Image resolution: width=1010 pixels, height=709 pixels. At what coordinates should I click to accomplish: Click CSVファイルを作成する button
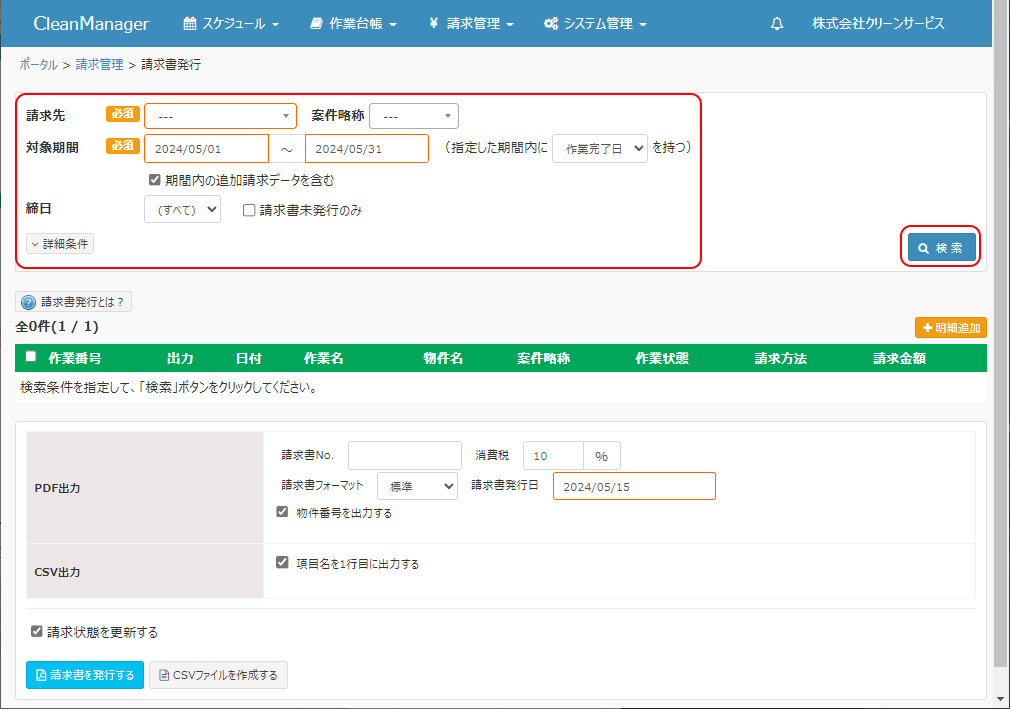[219, 675]
